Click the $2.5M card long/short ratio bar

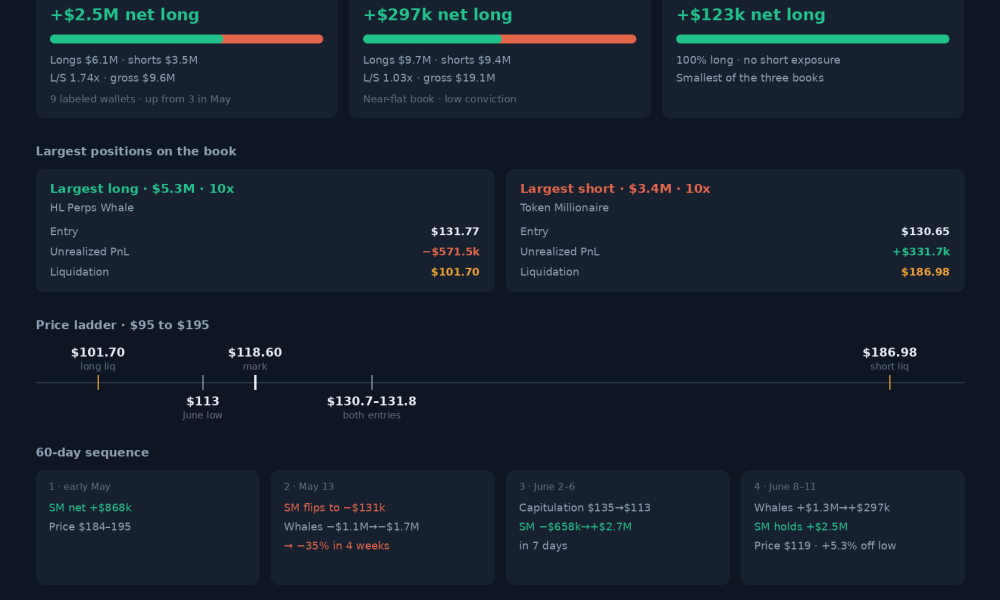pyautogui.click(x=186, y=39)
